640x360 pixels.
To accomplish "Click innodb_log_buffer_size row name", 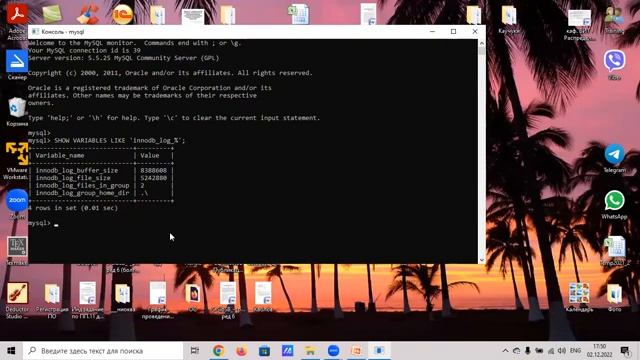I will [77, 170].
